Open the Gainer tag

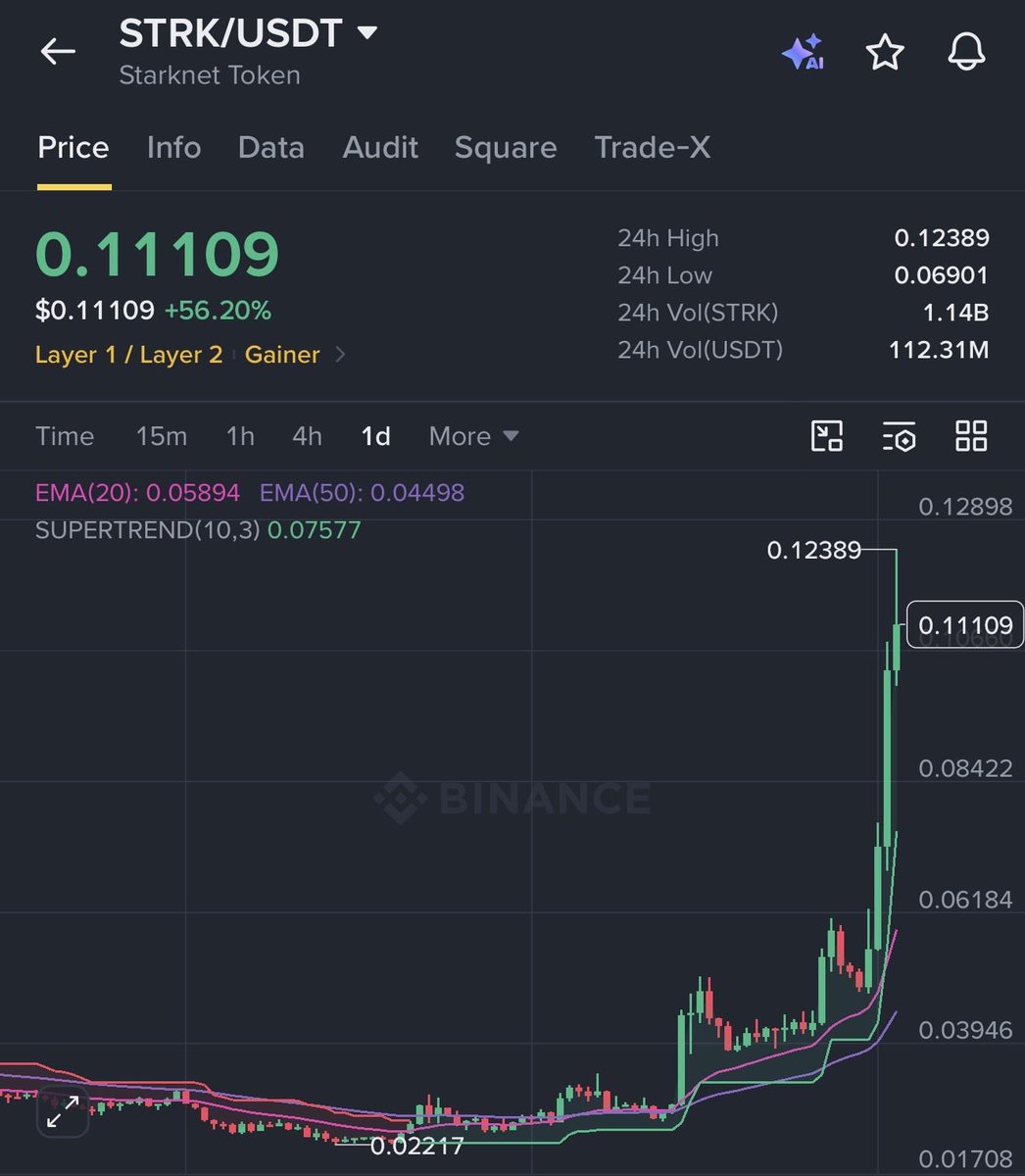(282, 355)
